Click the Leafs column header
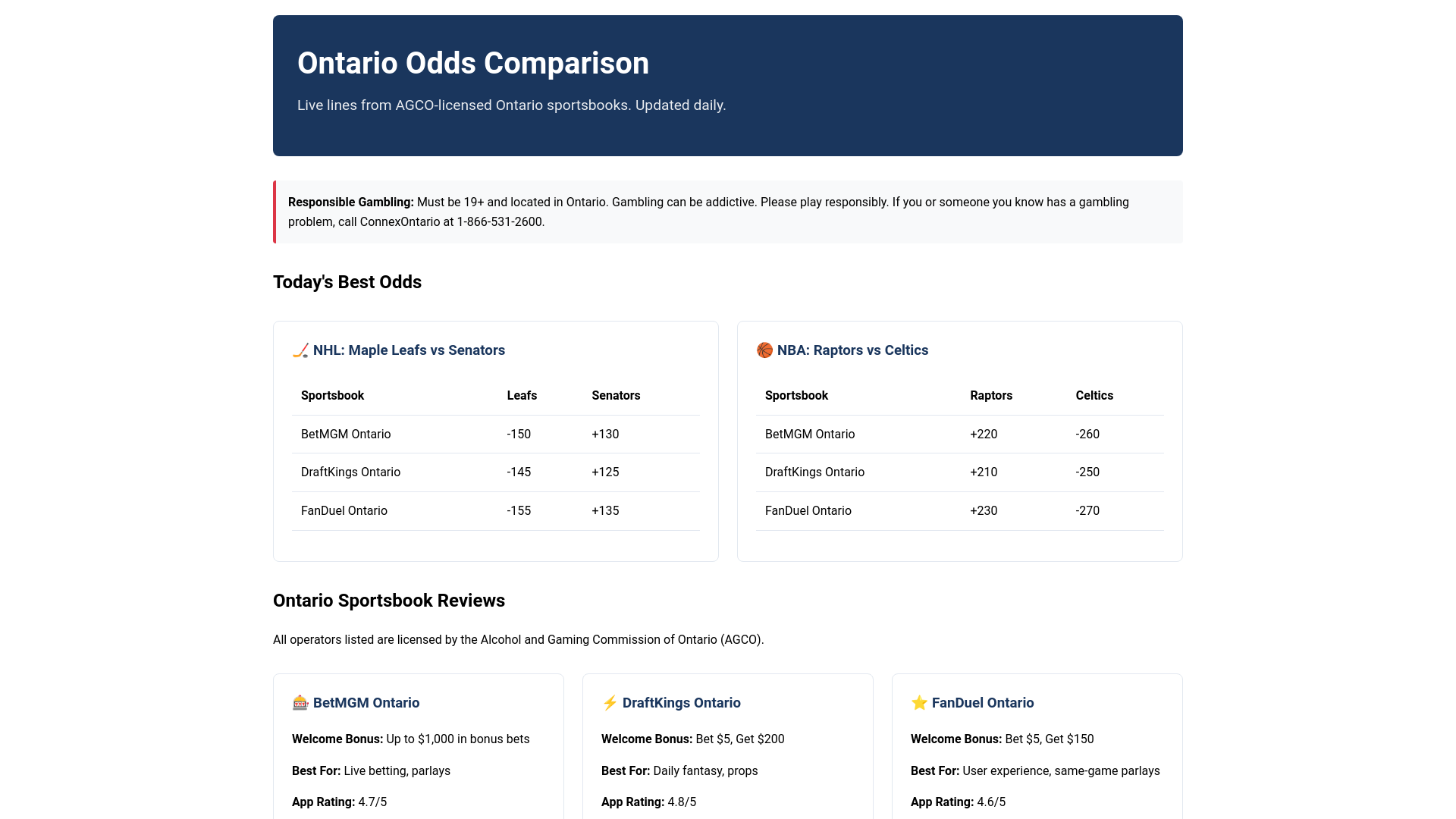This screenshot has height=819, width=1456. [x=522, y=396]
